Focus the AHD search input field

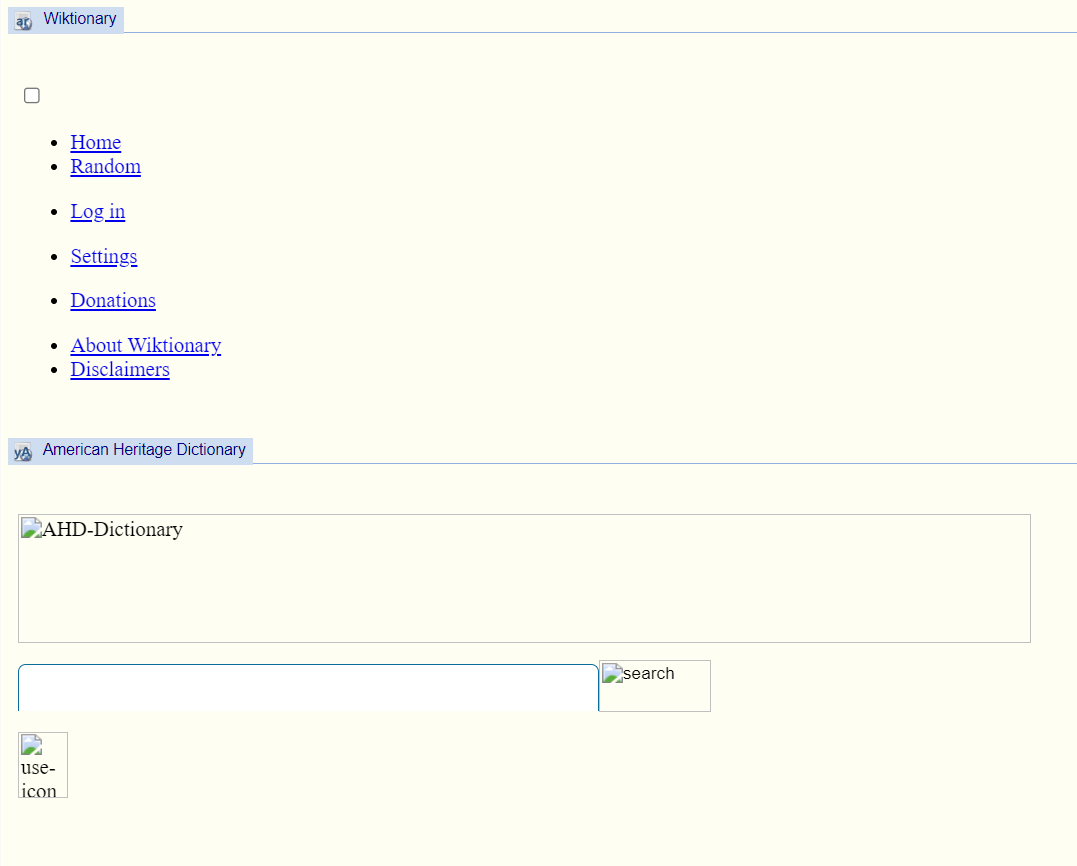pos(308,688)
